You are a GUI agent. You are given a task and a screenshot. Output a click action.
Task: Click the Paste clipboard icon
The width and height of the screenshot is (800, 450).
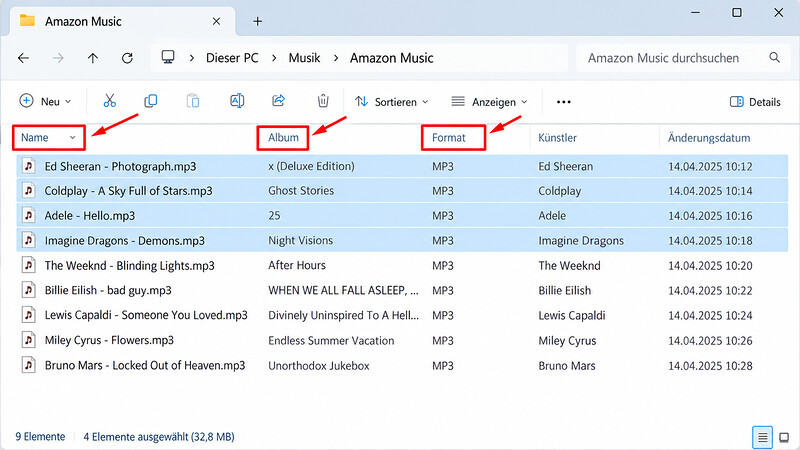[x=193, y=101]
